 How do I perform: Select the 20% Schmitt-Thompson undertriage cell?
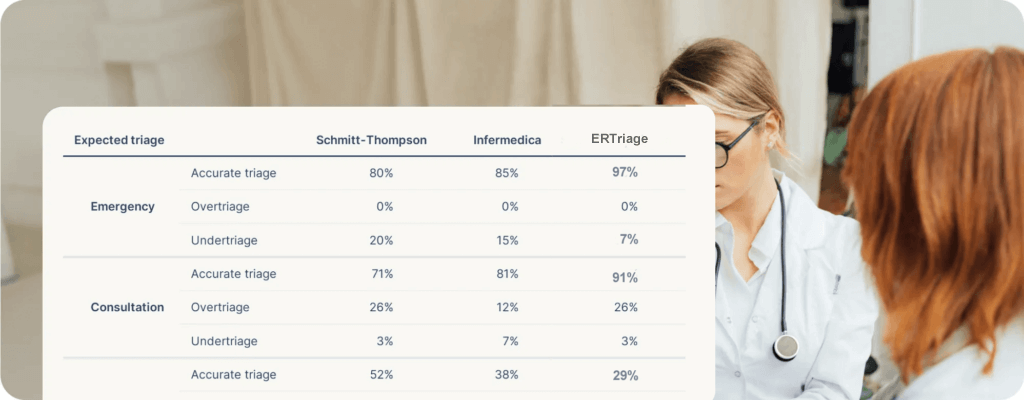click(x=380, y=240)
